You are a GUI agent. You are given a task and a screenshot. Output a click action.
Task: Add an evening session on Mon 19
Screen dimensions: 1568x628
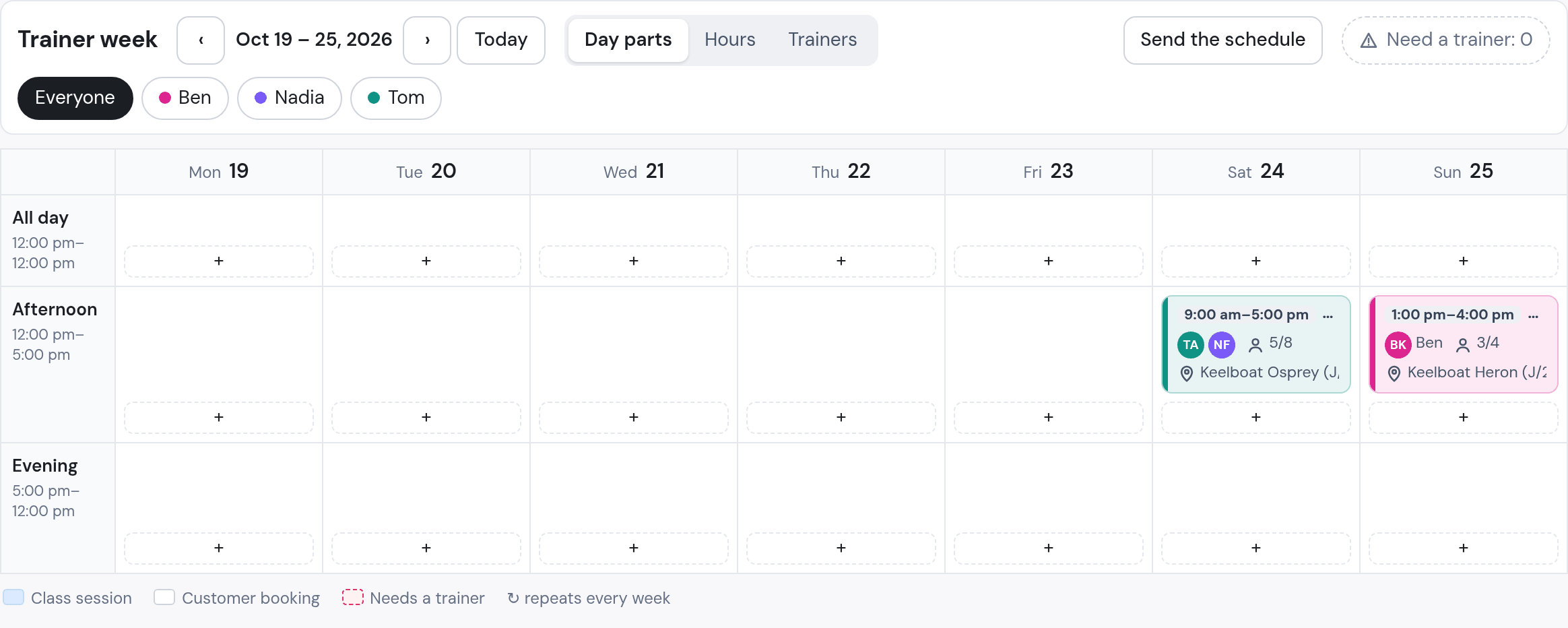(219, 548)
